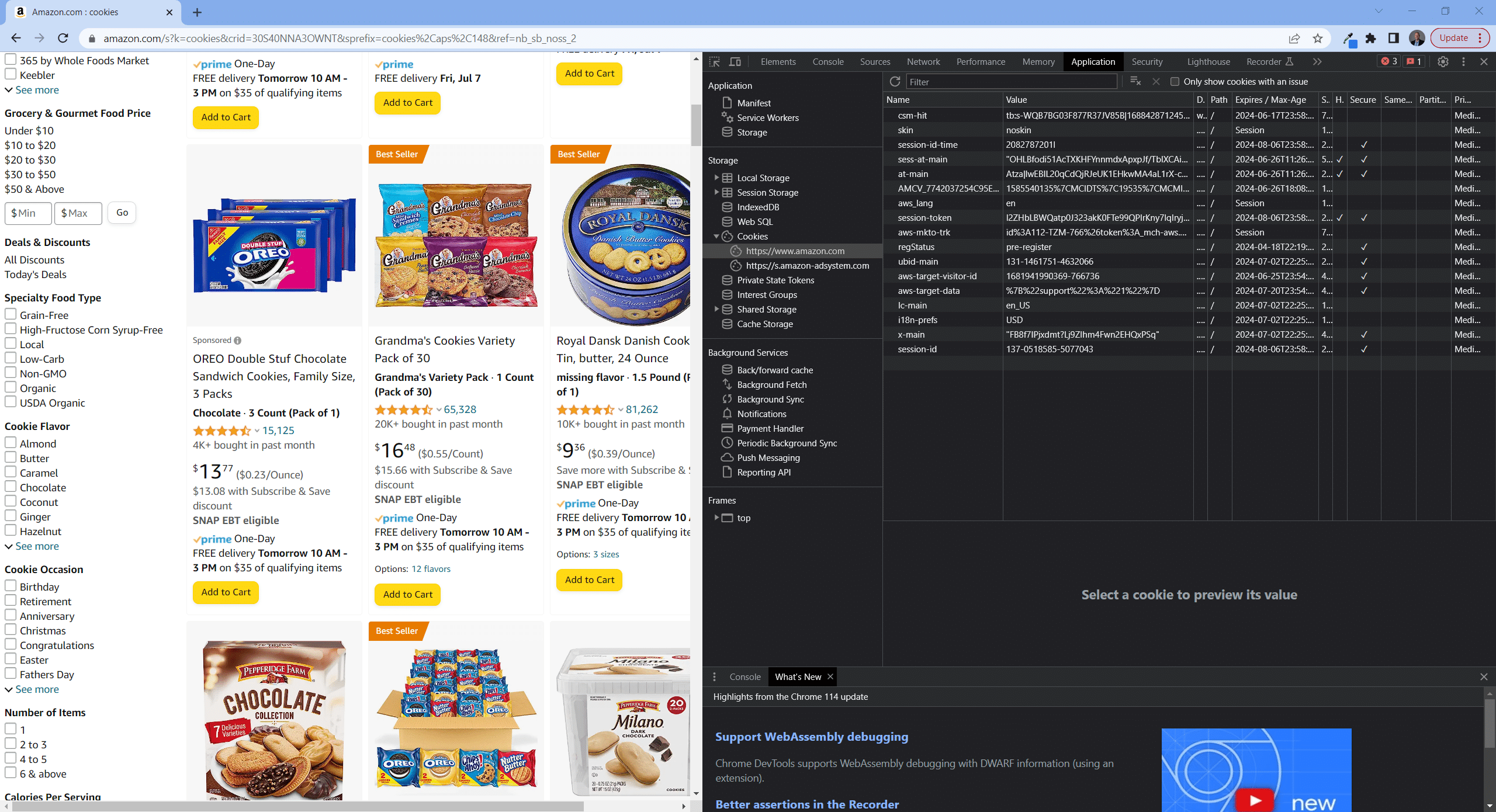The width and height of the screenshot is (1496, 812).
Task: Expand Shared Storage tree node
Action: coord(716,309)
